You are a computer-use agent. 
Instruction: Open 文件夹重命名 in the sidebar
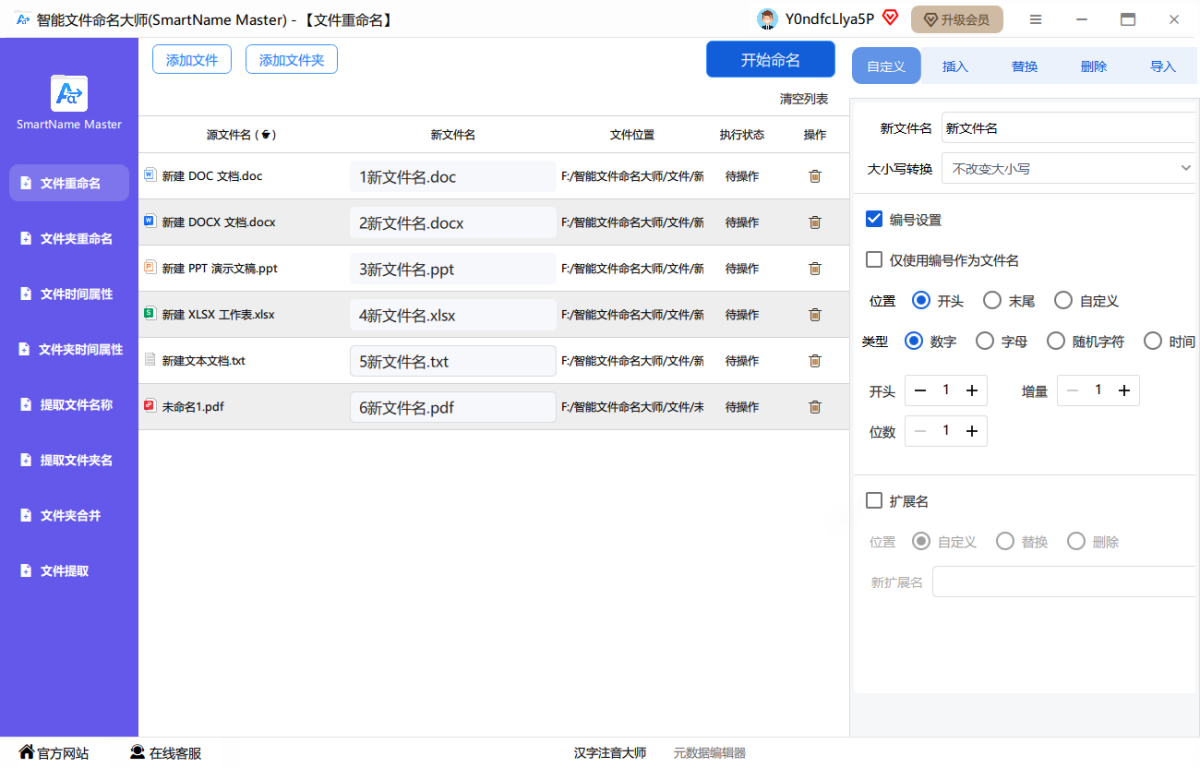click(x=76, y=239)
